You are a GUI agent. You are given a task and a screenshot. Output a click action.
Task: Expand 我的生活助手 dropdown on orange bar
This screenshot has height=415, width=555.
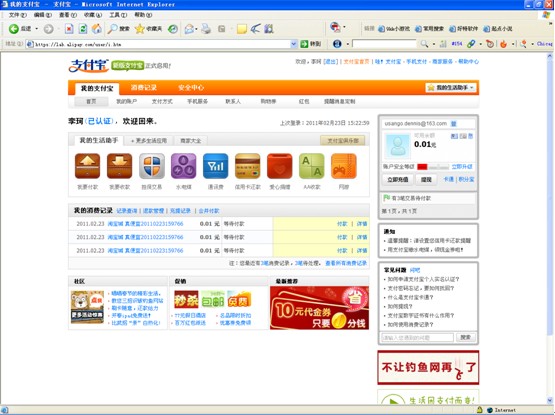click(x=452, y=87)
